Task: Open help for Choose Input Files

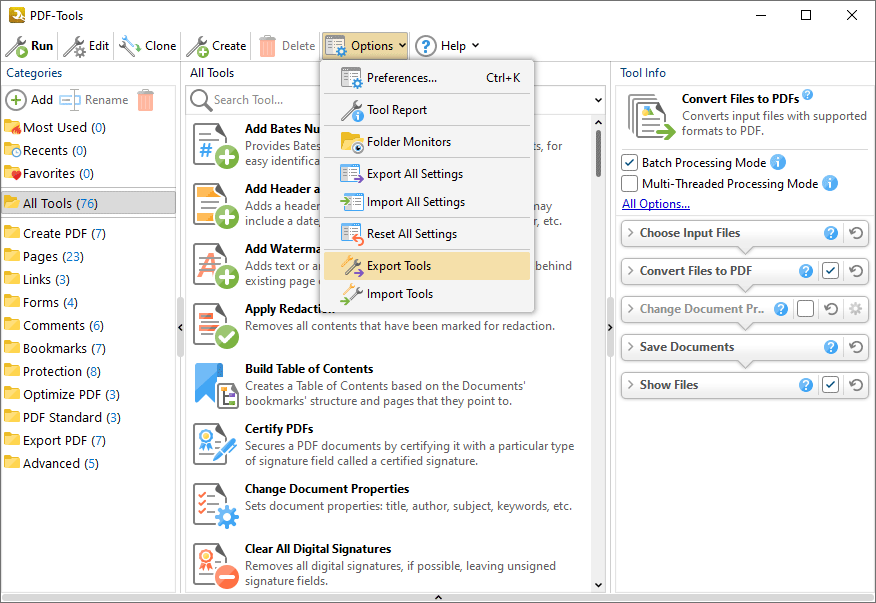Action: [831, 233]
